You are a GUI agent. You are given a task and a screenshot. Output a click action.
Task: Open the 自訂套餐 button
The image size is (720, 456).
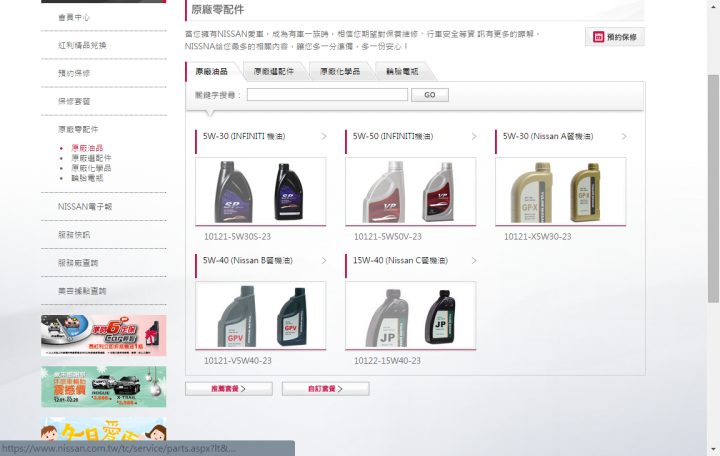326,388
